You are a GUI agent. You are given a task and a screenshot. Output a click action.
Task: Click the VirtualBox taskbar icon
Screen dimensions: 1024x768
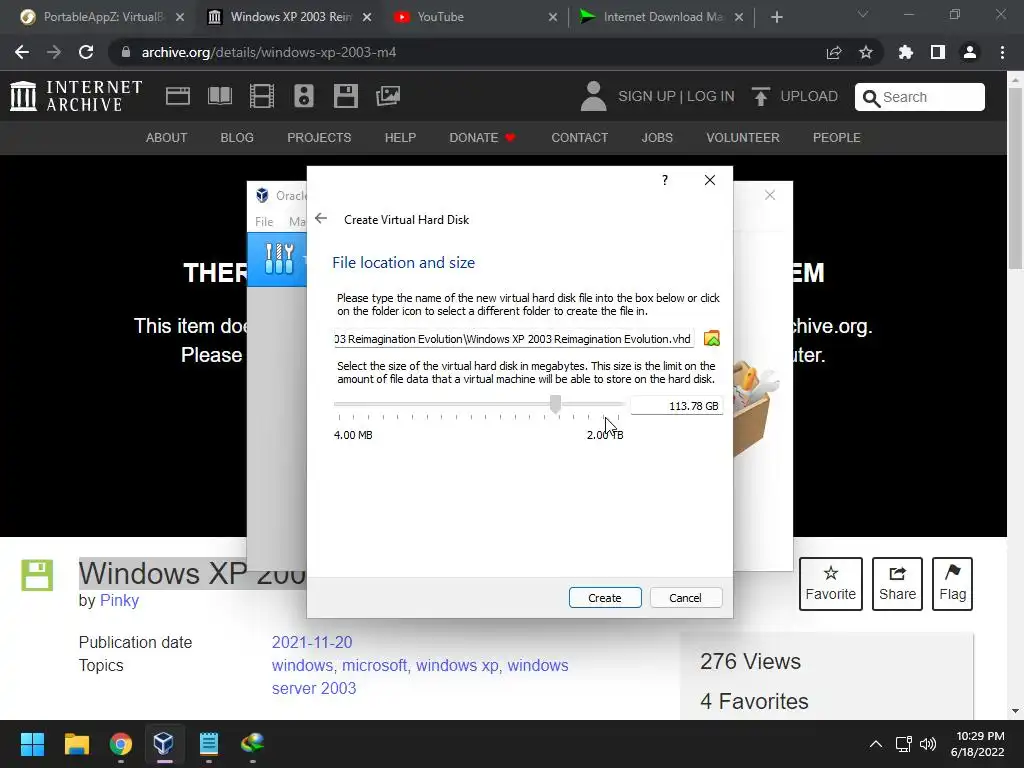coord(163,744)
